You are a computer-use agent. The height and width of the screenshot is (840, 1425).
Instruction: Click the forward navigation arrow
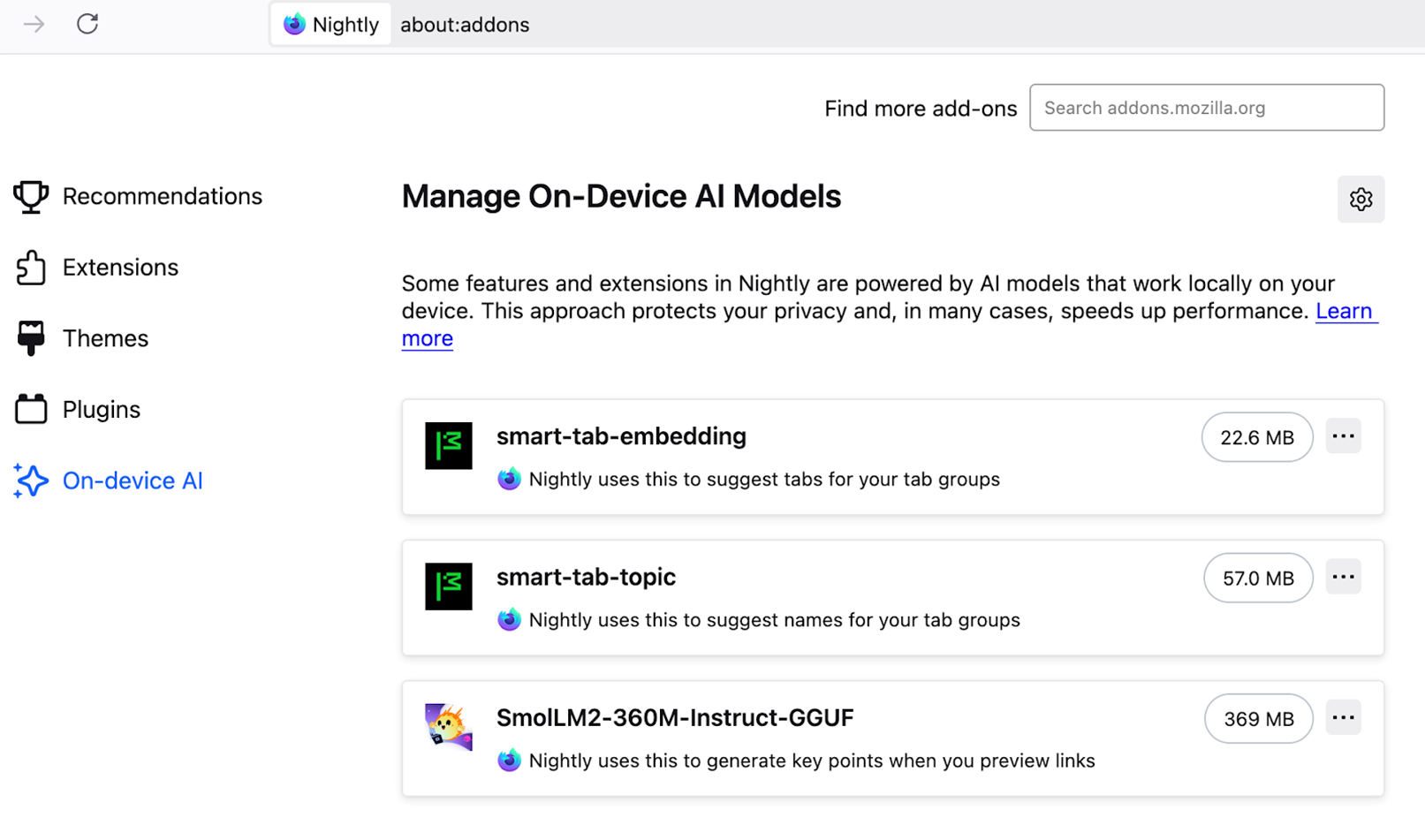[34, 24]
